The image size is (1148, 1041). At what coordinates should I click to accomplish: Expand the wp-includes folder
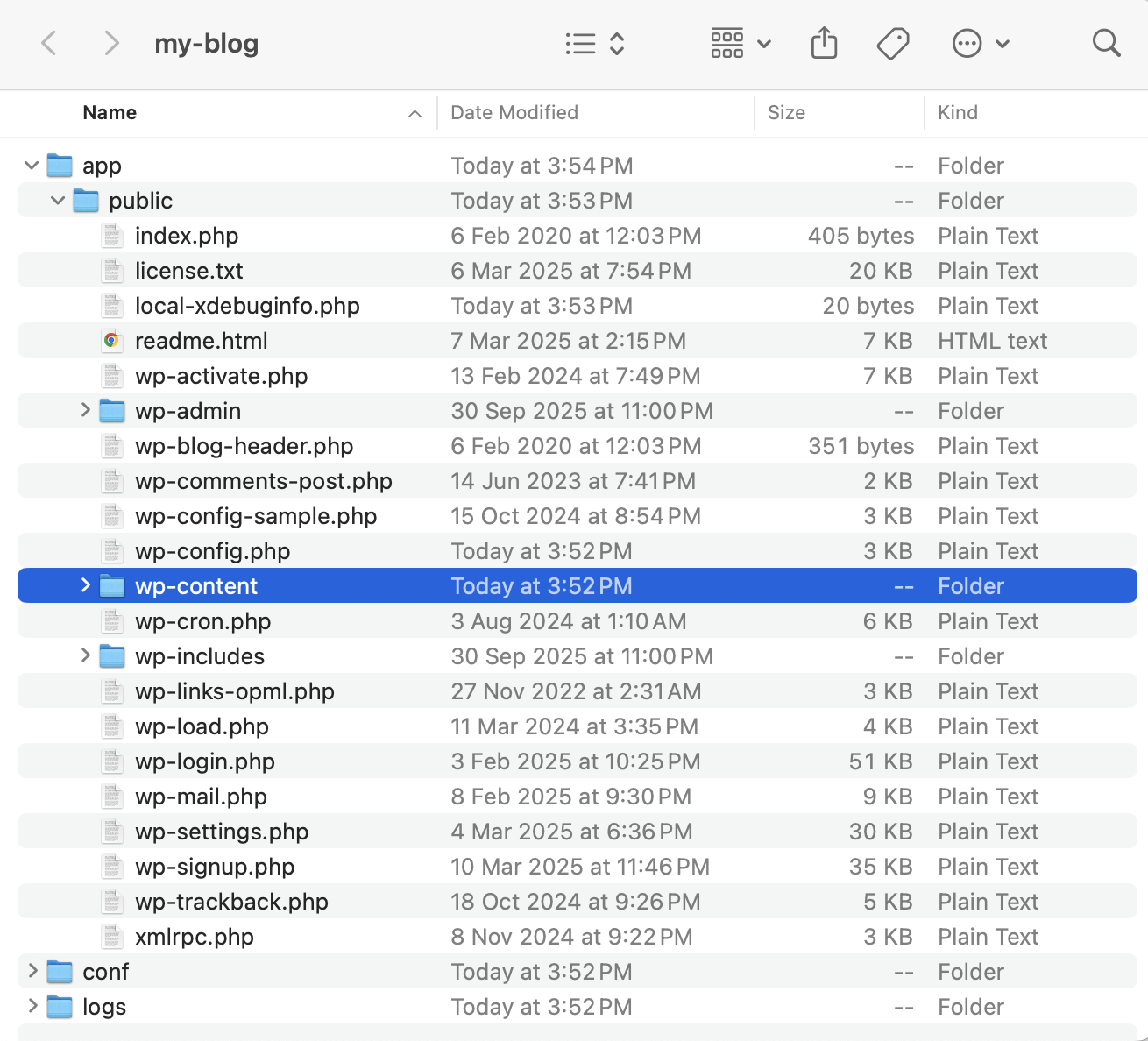click(85, 655)
